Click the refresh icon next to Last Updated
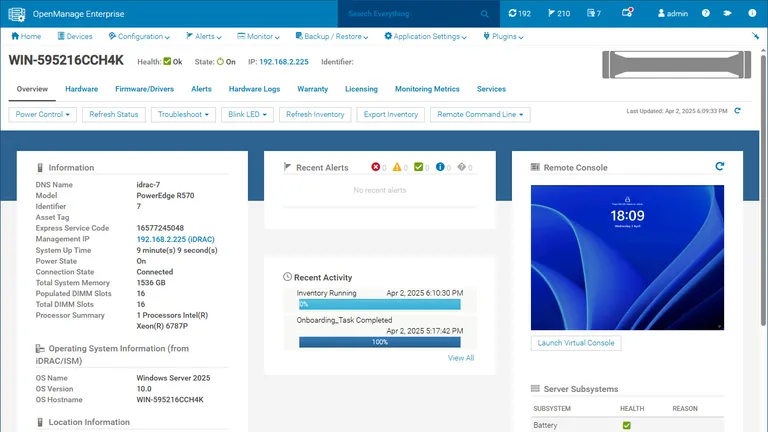The image size is (768, 432). [737, 111]
